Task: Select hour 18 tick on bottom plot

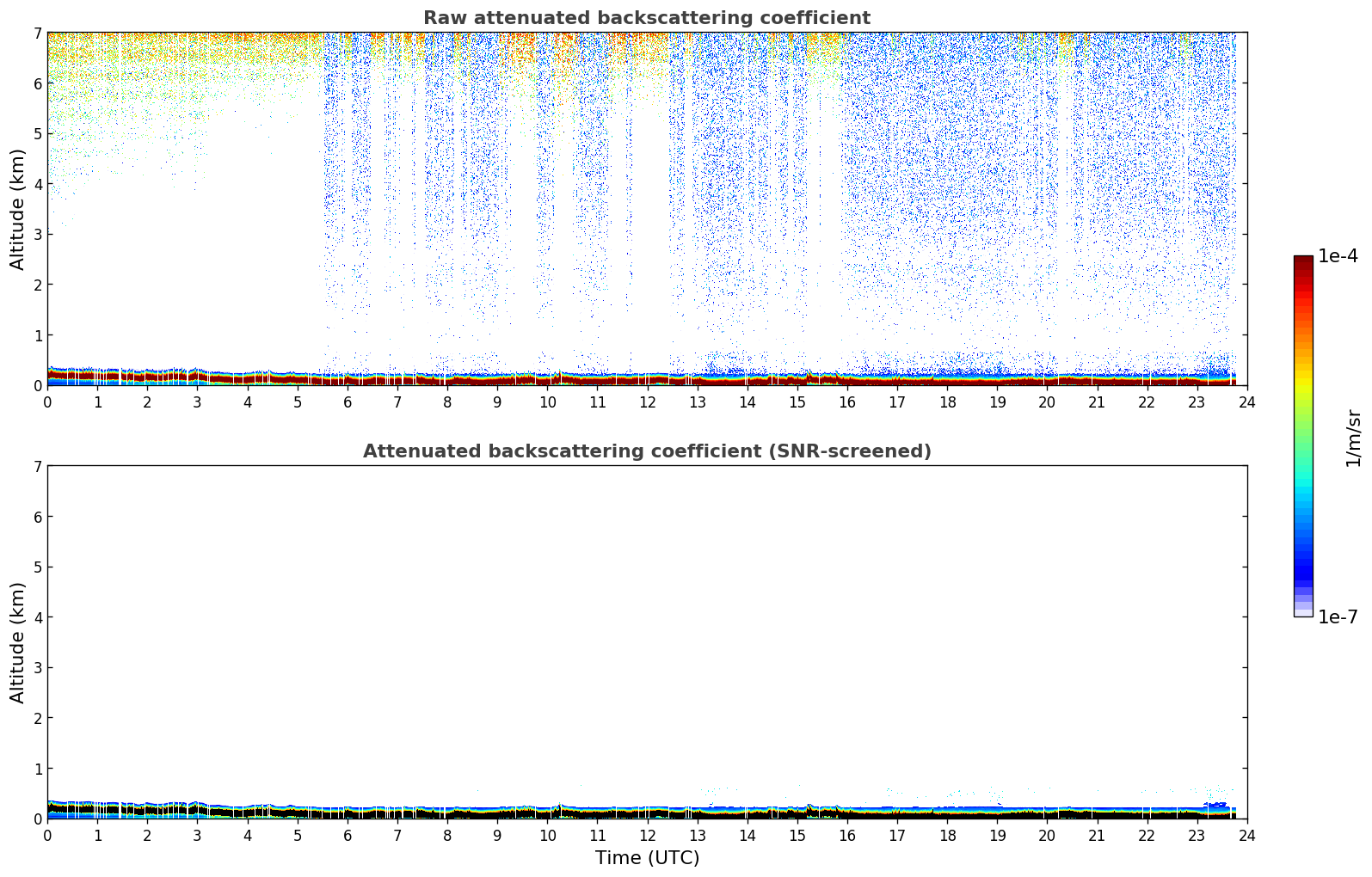Action: tap(947, 835)
